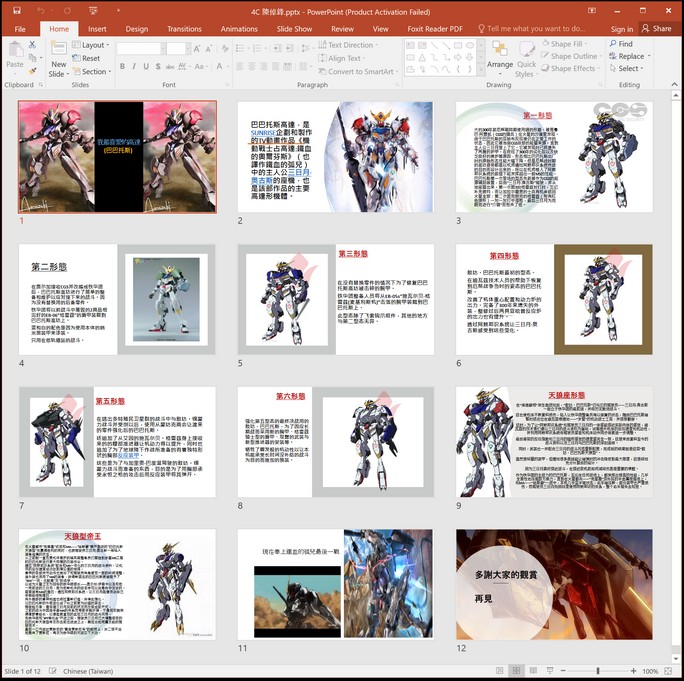Open Text Direction dropdown

point(348,45)
